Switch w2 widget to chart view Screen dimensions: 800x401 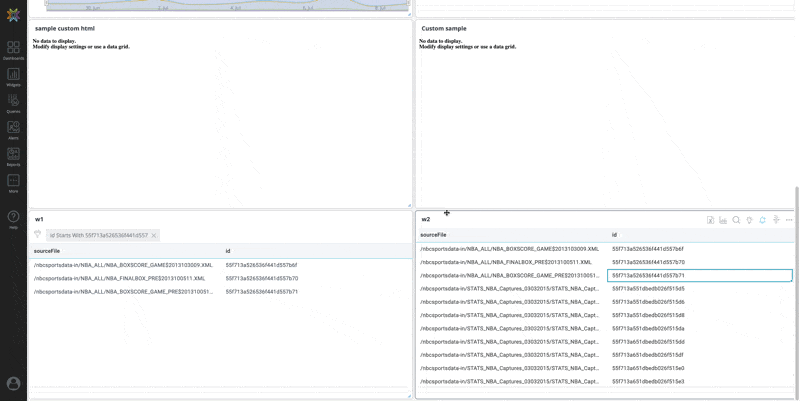(x=723, y=220)
